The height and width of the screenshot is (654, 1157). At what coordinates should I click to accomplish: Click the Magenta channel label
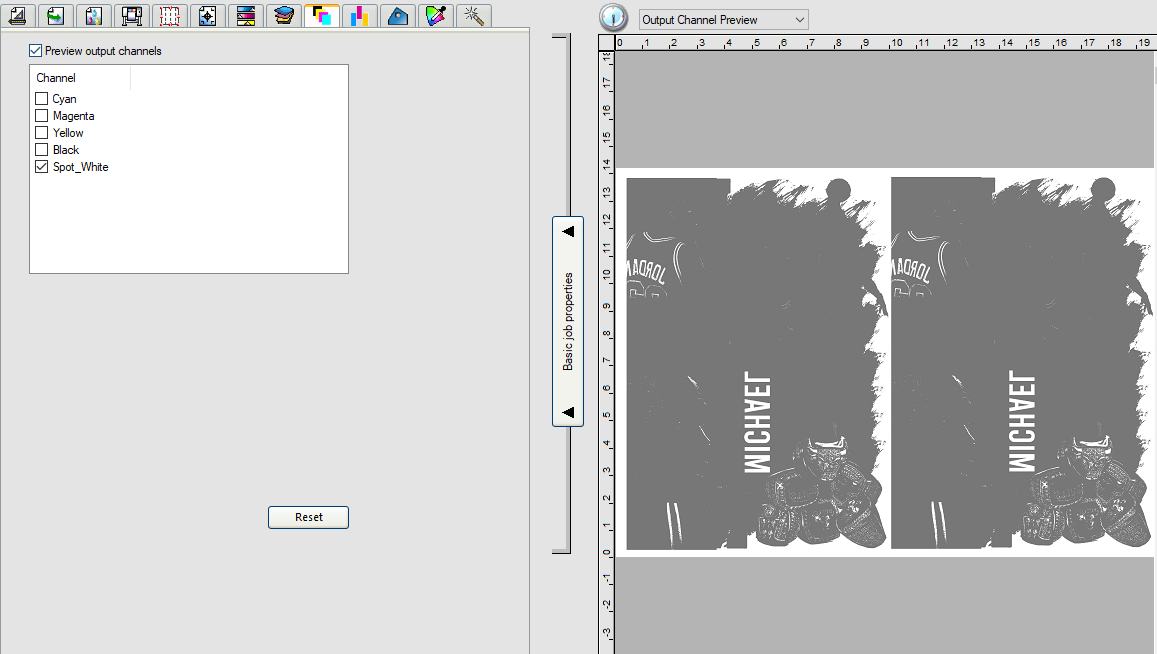(x=73, y=116)
